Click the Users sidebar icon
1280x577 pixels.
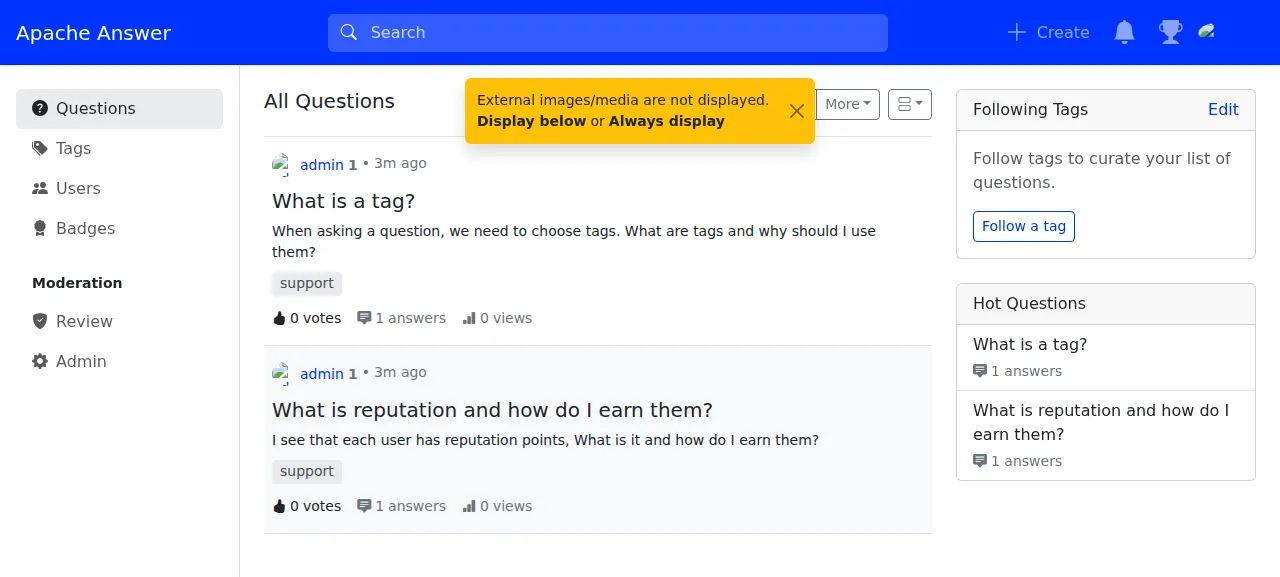click(x=40, y=188)
